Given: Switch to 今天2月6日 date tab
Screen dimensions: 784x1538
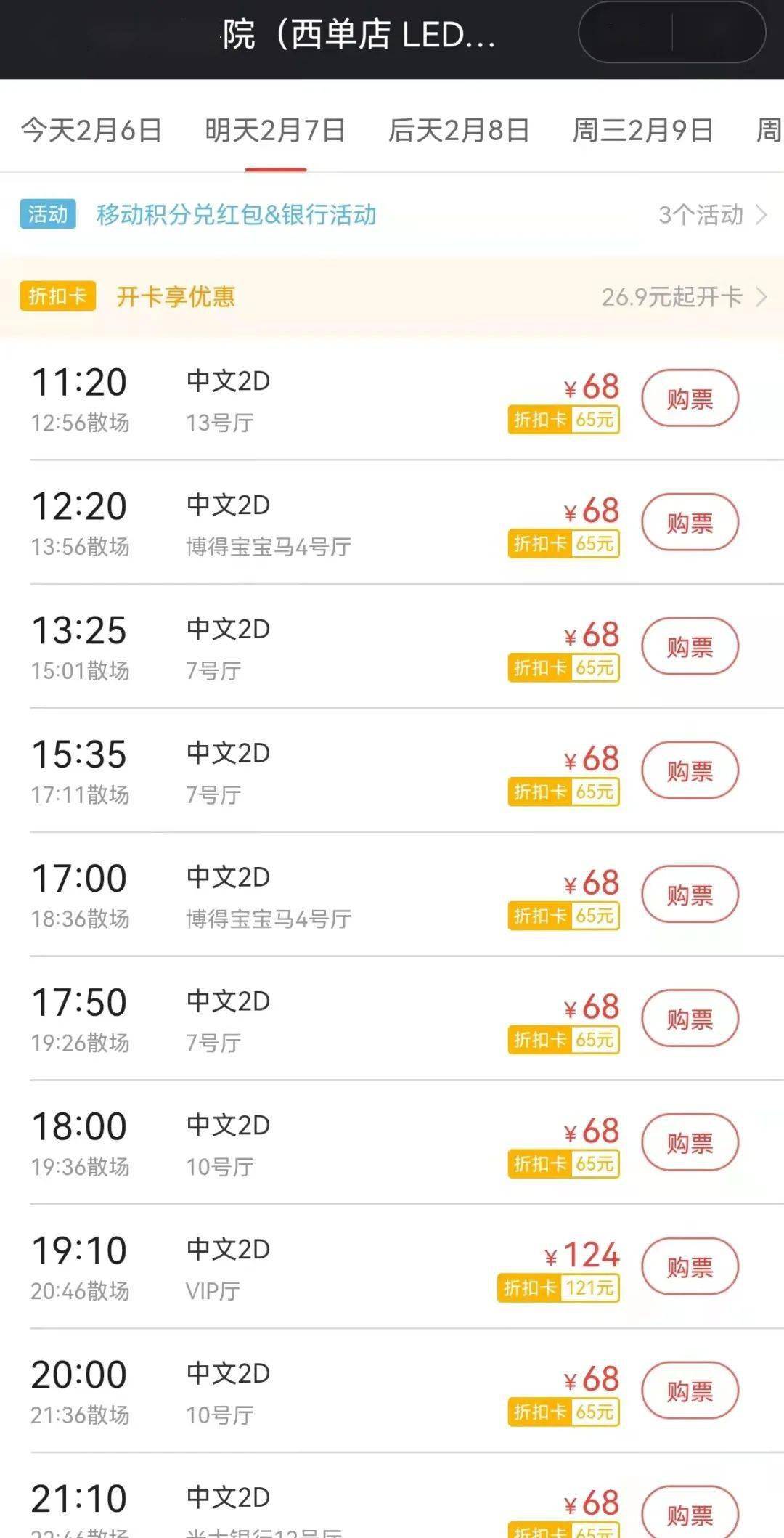Looking at the screenshot, I should pyautogui.click(x=91, y=131).
